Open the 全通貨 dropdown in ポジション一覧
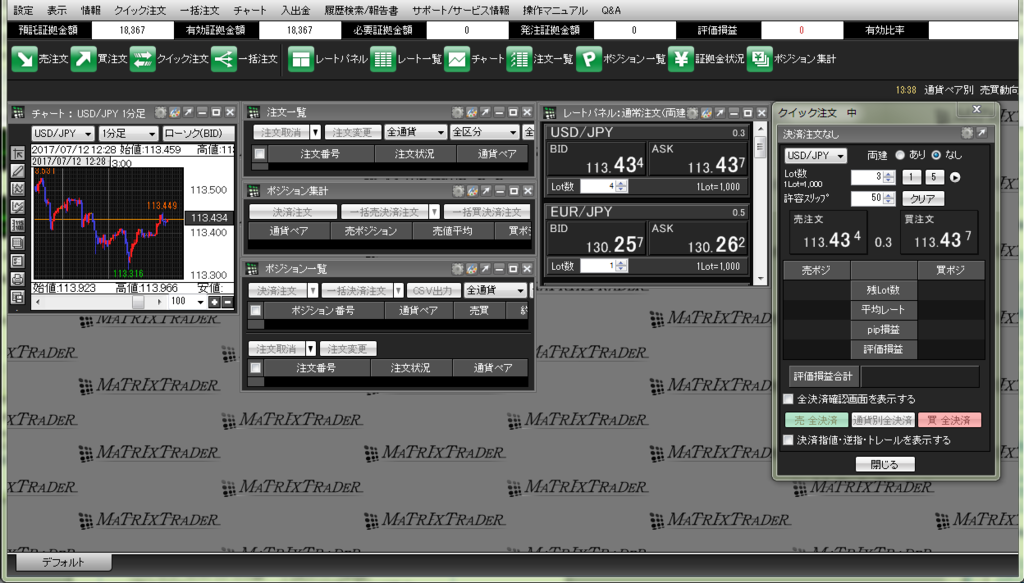The height and width of the screenshot is (583, 1024). click(496, 291)
